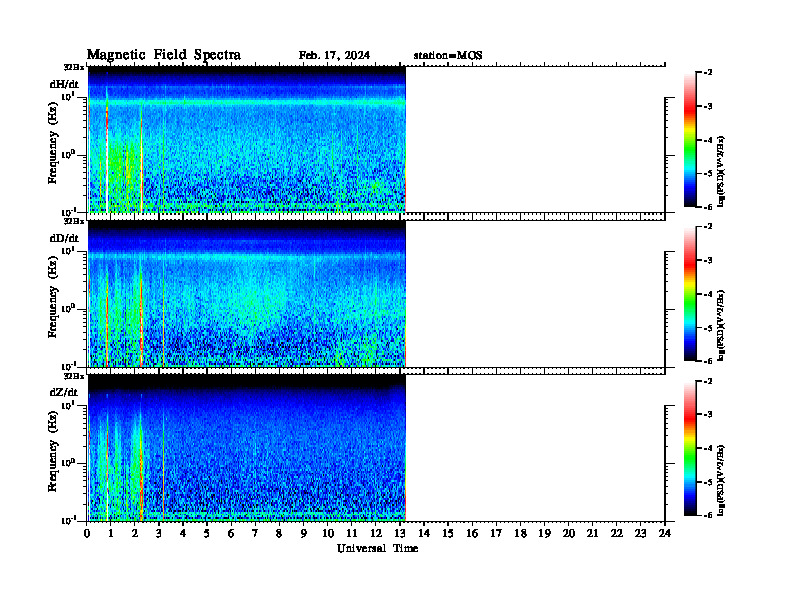Click hour tick label '9' on time axis
The width and height of the screenshot is (792, 612).
coord(304,534)
